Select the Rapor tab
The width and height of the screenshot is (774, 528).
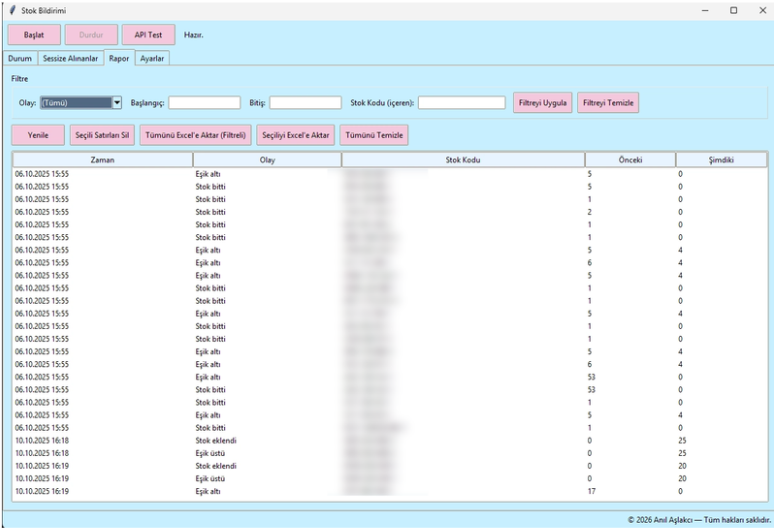pyautogui.click(x=119, y=58)
